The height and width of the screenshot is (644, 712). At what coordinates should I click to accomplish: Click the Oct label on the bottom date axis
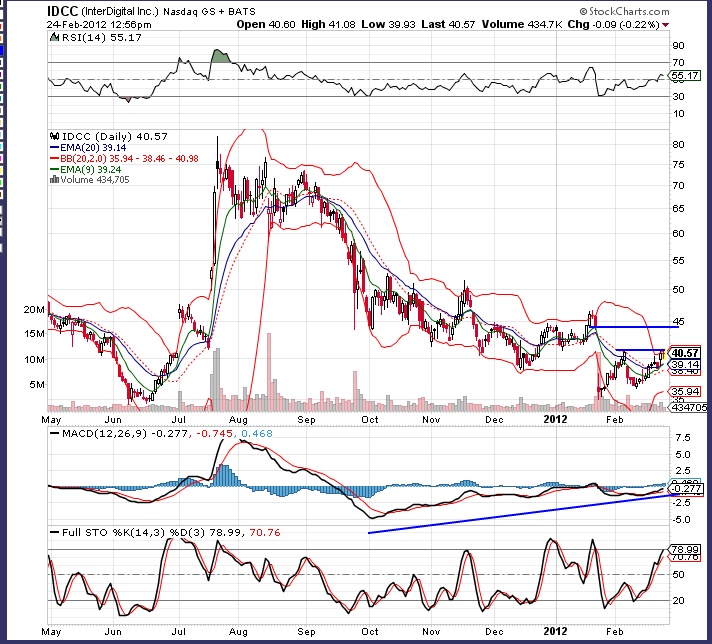(370, 631)
